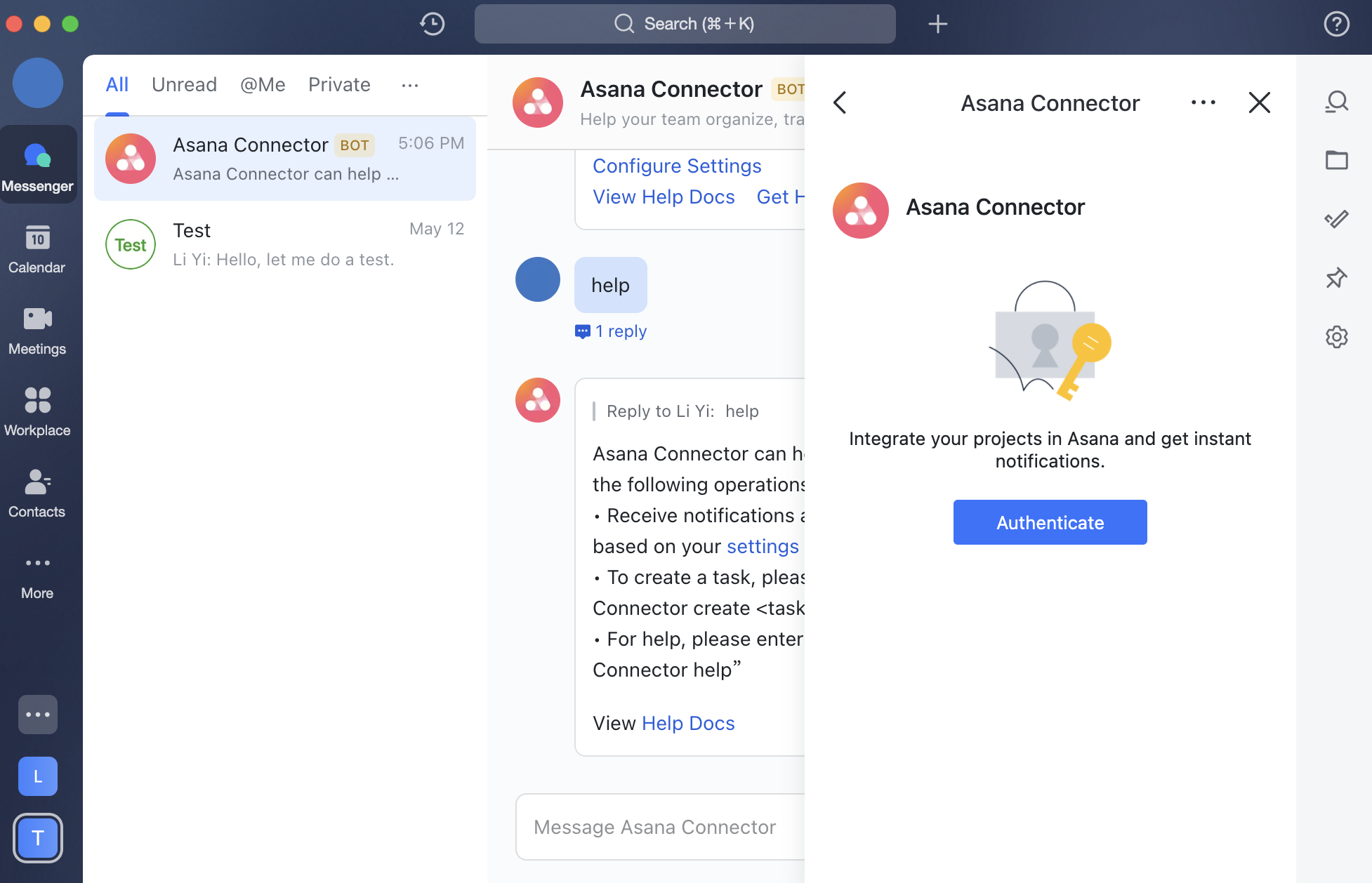Click the sender avatar next to the help message
This screenshot has height=883, width=1372.
pos(538,279)
